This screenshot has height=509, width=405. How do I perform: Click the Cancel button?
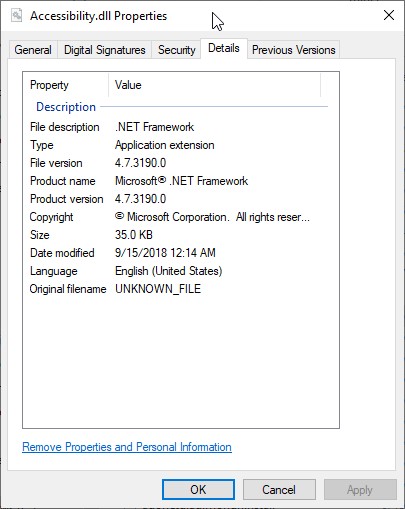pyautogui.click(x=279, y=490)
